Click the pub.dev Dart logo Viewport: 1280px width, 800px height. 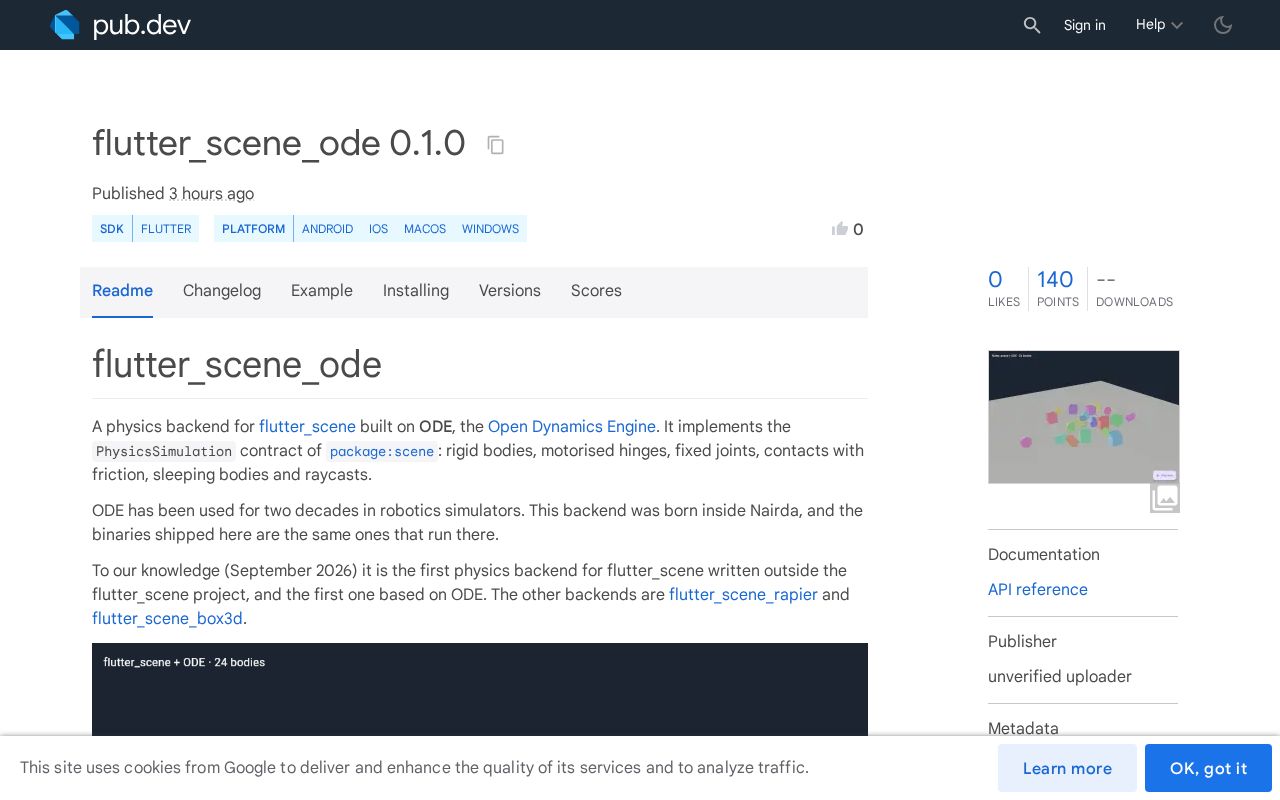pyautogui.click(x=65, y=25)
